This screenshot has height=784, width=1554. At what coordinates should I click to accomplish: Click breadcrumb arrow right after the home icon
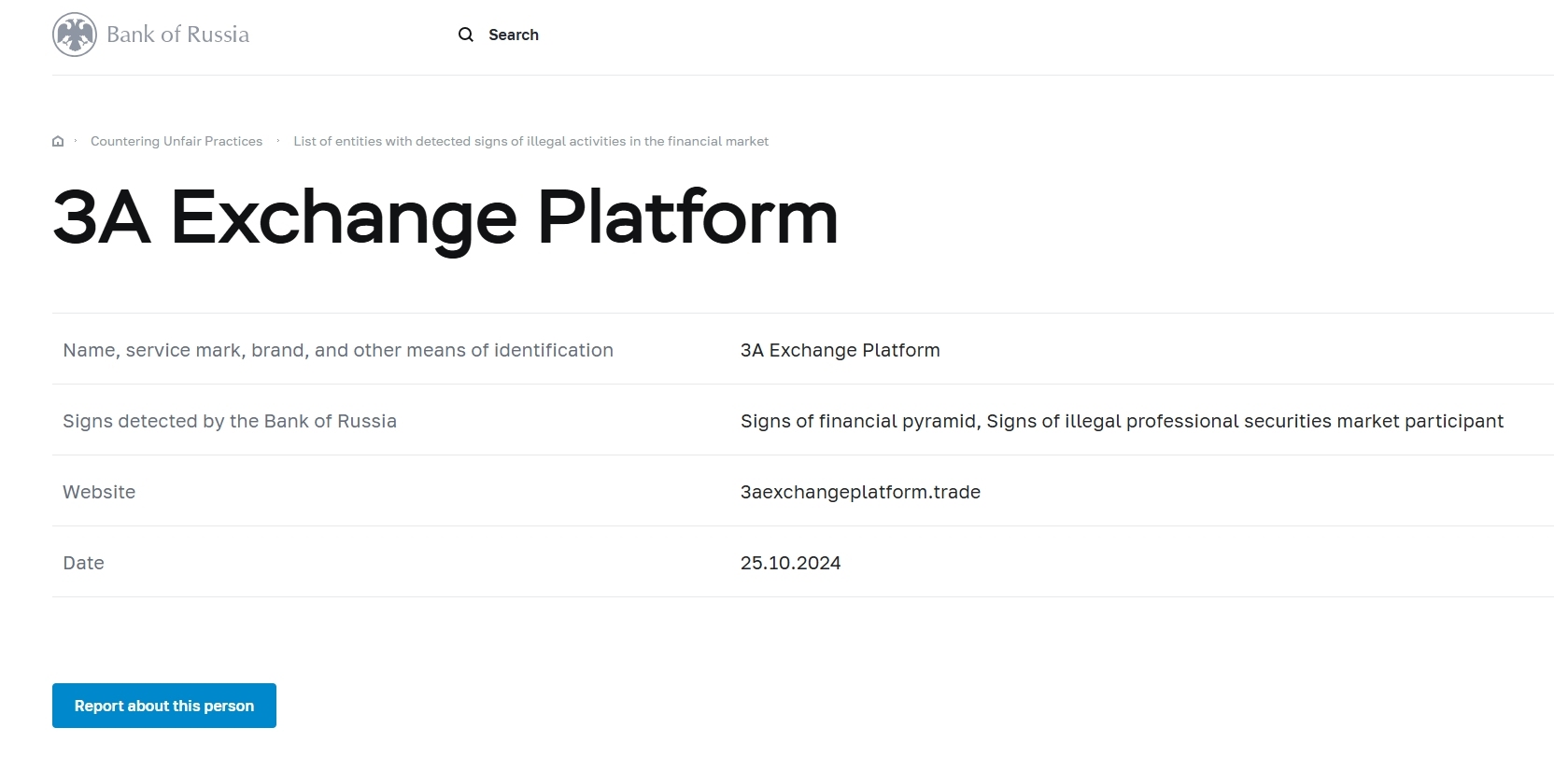[x=76, y=141]
